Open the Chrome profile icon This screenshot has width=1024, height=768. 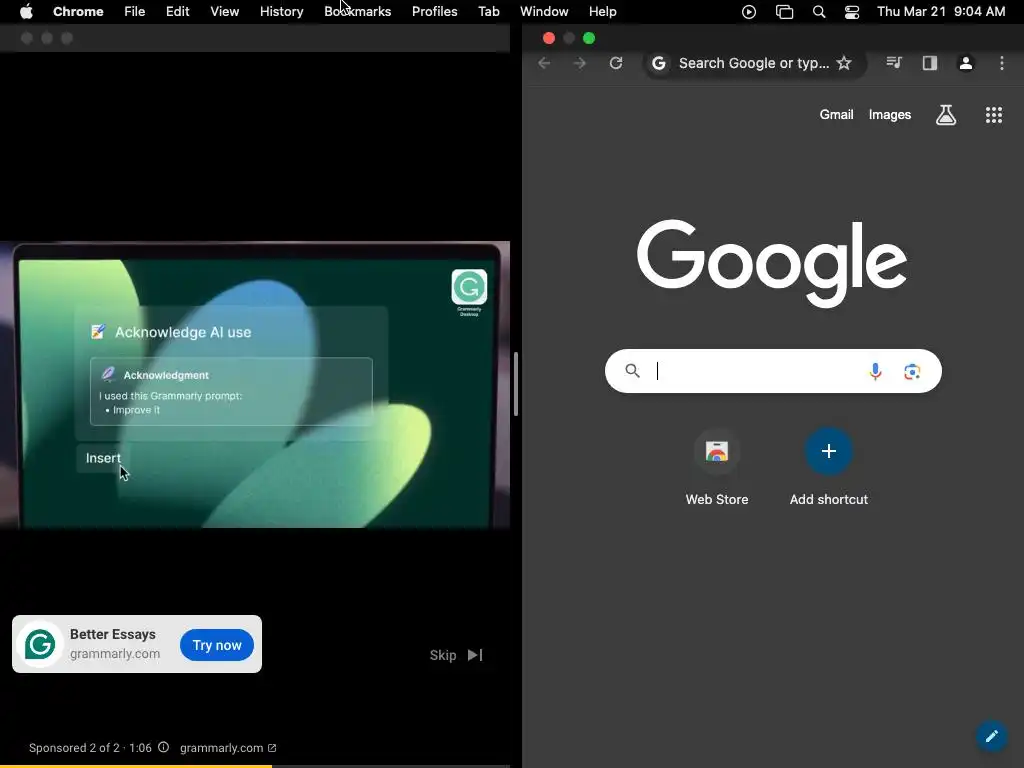click(x=966, y=63)
